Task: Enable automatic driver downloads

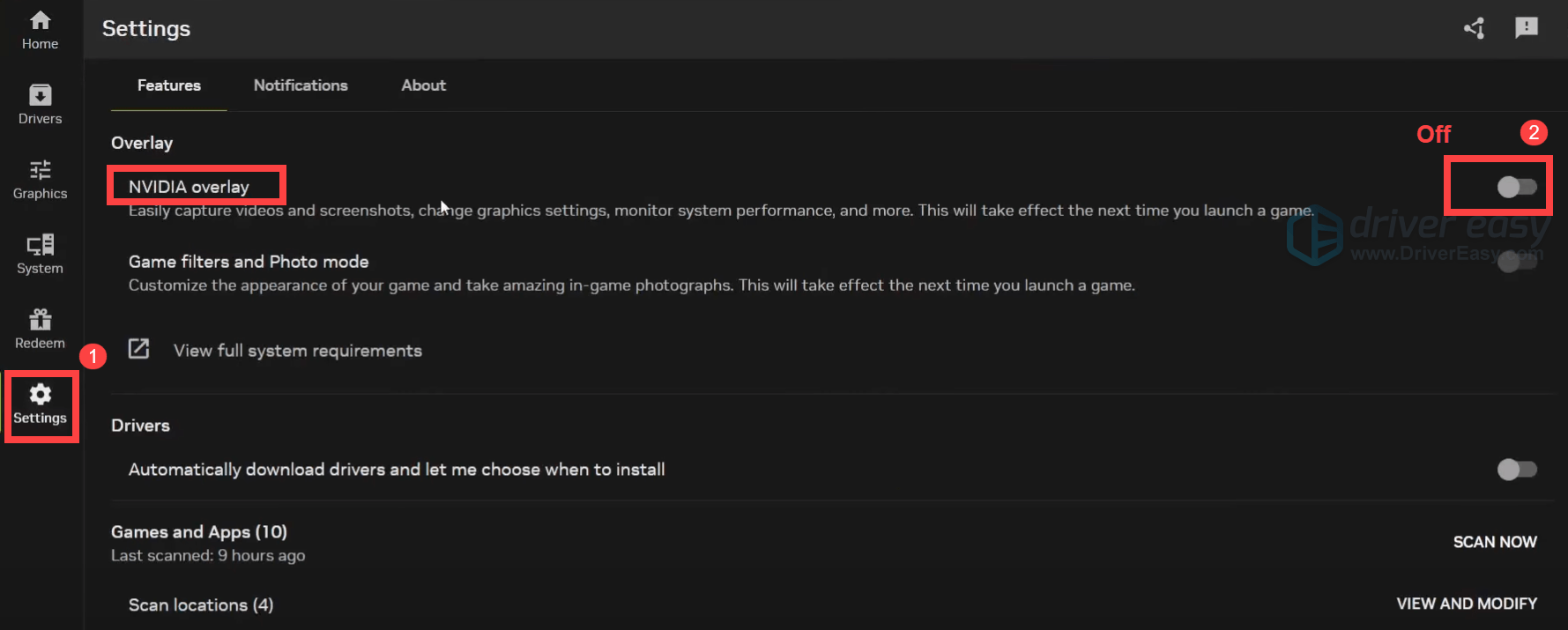Action: click(x=1517, y=470)
